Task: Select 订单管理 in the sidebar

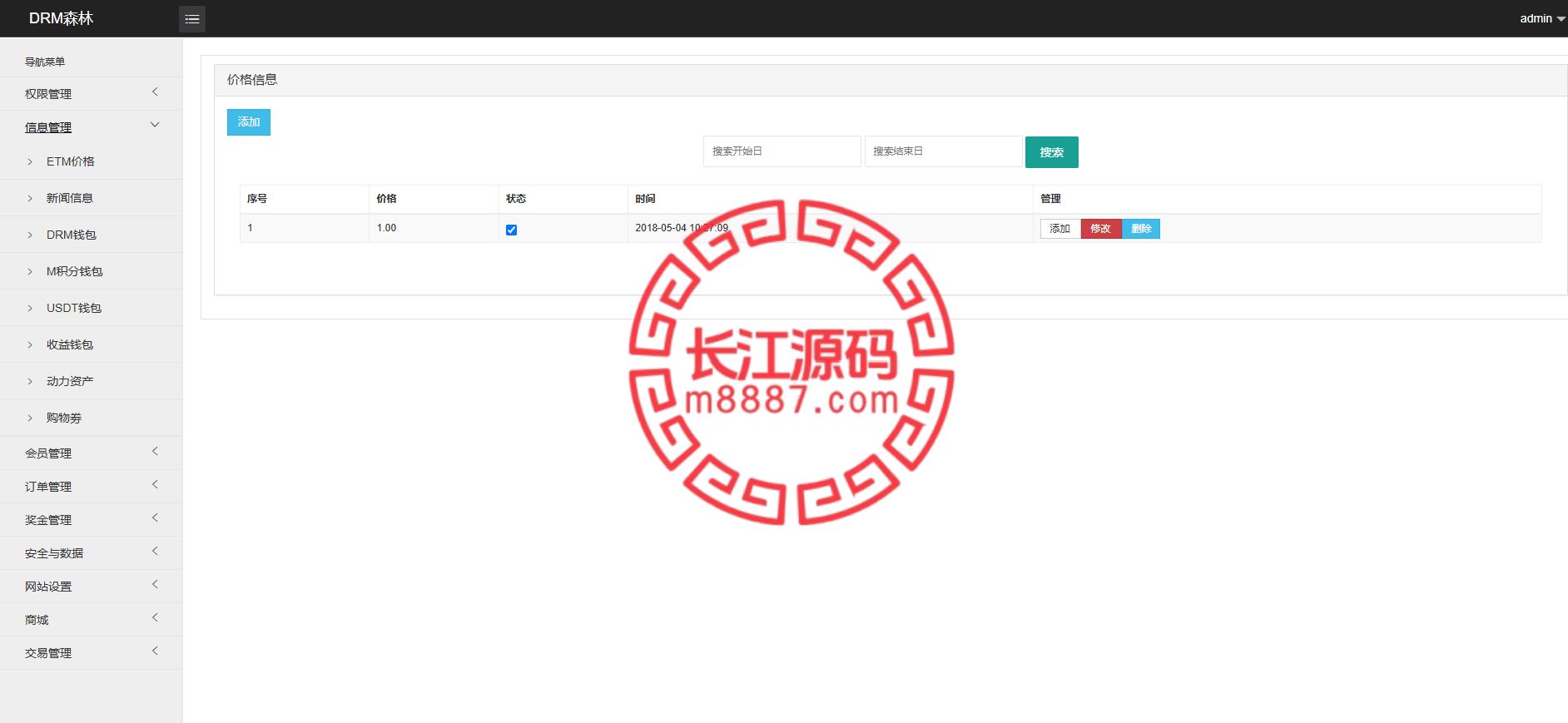Action: [48, 487]
